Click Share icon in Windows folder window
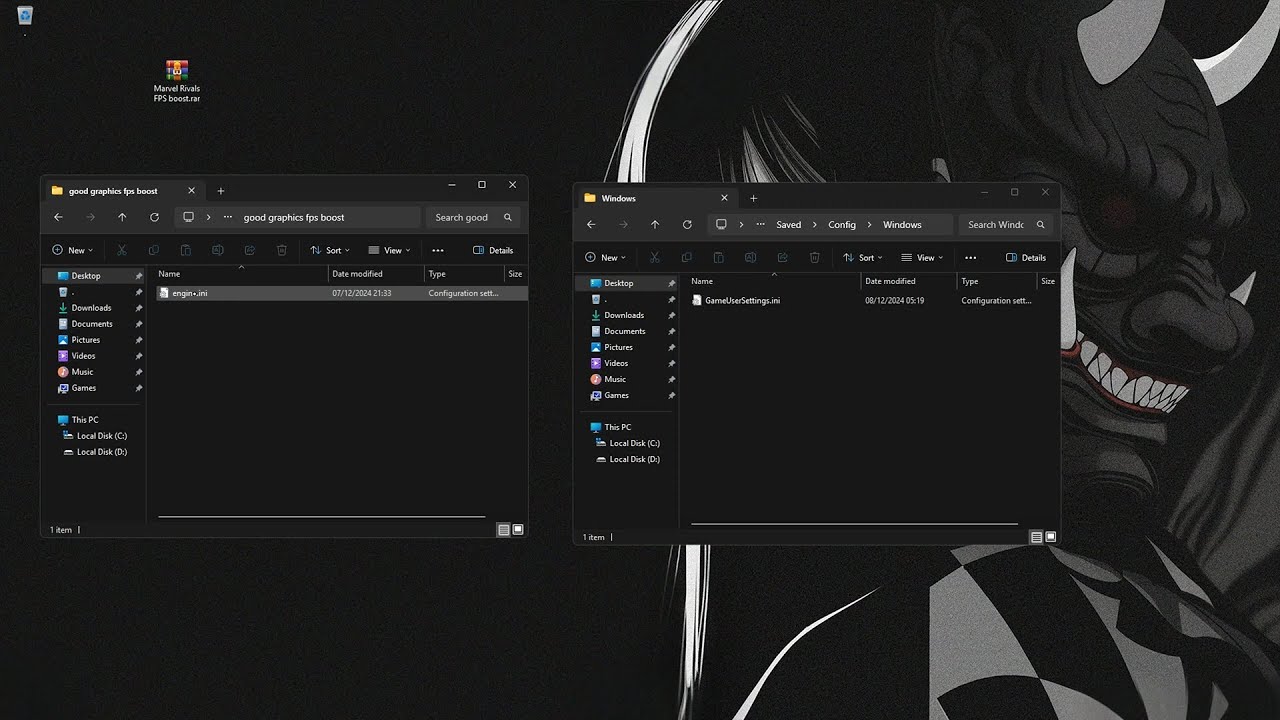1280x720 pixels. (783, 258)
